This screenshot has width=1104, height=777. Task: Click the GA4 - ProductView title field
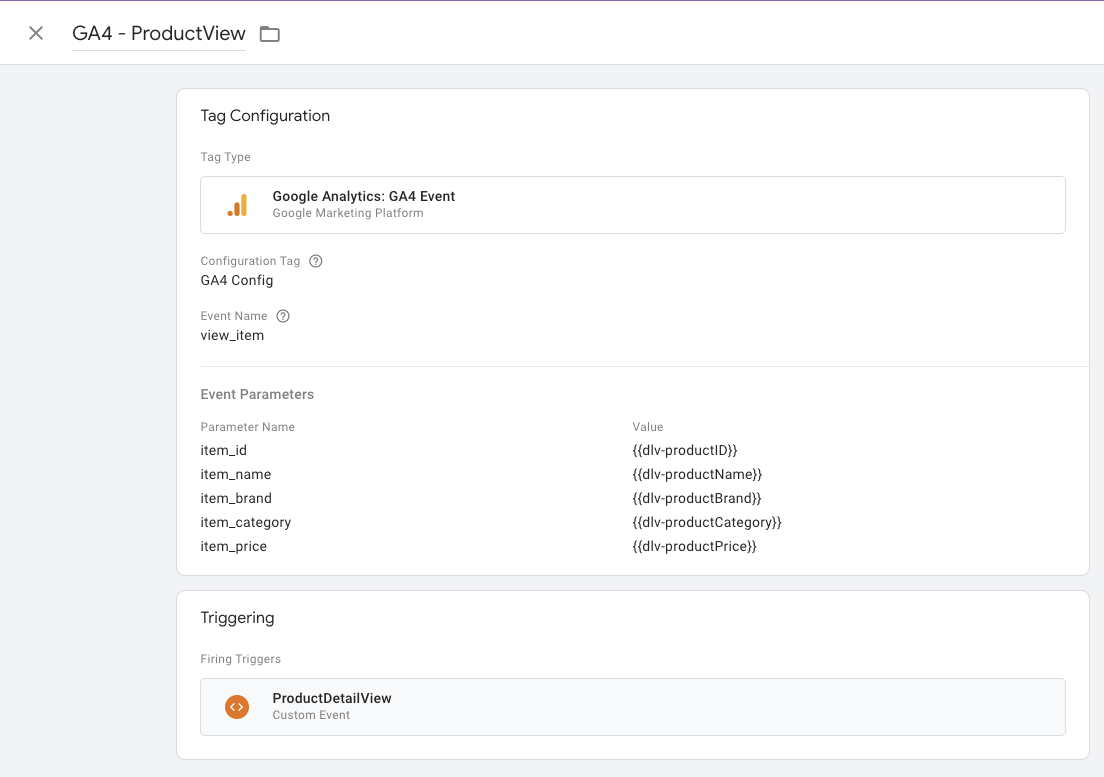tap(157, 33)
